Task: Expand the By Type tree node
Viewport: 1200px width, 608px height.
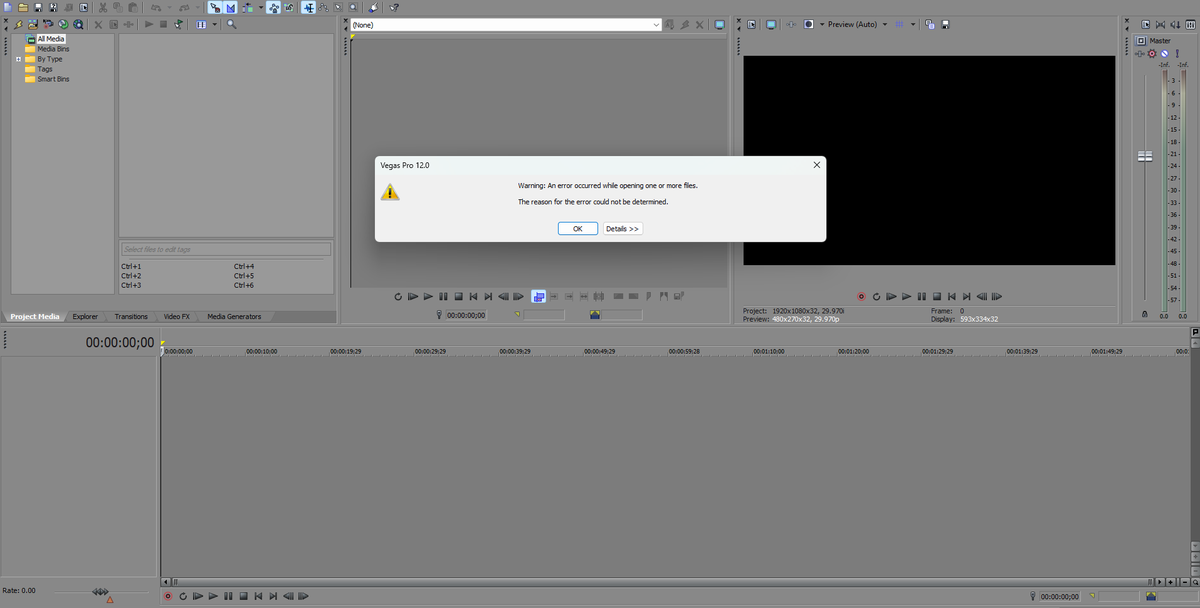Action: 18,59
